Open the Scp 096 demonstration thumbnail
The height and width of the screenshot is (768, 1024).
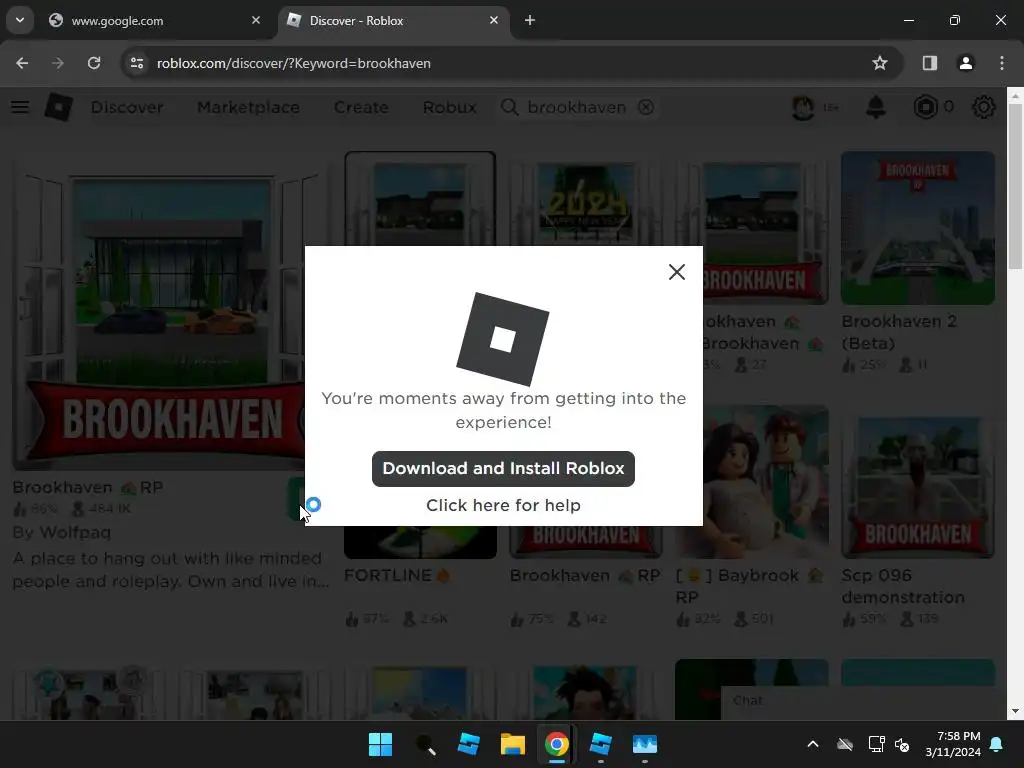pyautogui.click(x=918, y=482)
